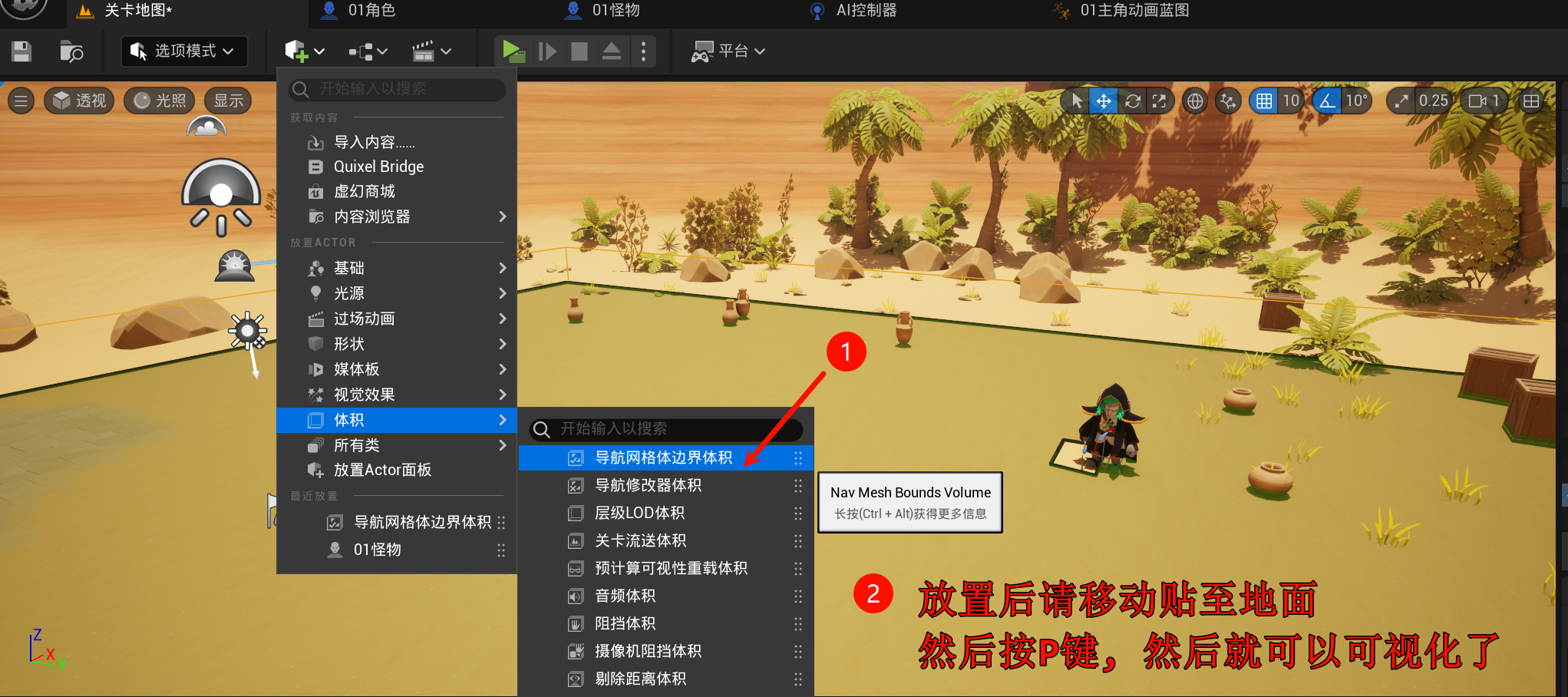Click the 透视 perspective view button

80,101
